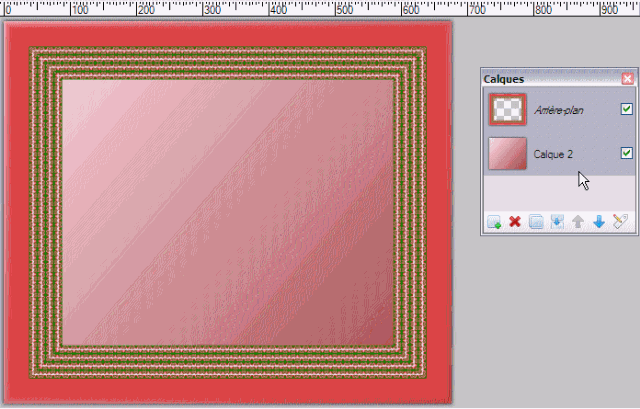Delete the selected layer with red X
The width and height of the screenshot is (640, 409).
click(x=515, y=221)
